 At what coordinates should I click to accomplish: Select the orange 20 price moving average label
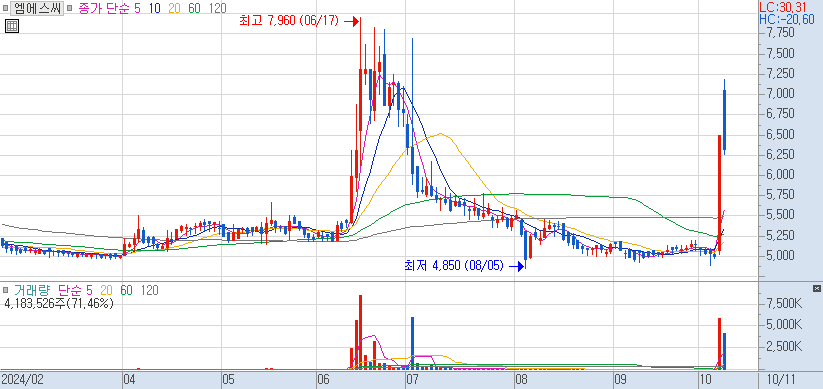pyautogui.click(x=174, y=8)
